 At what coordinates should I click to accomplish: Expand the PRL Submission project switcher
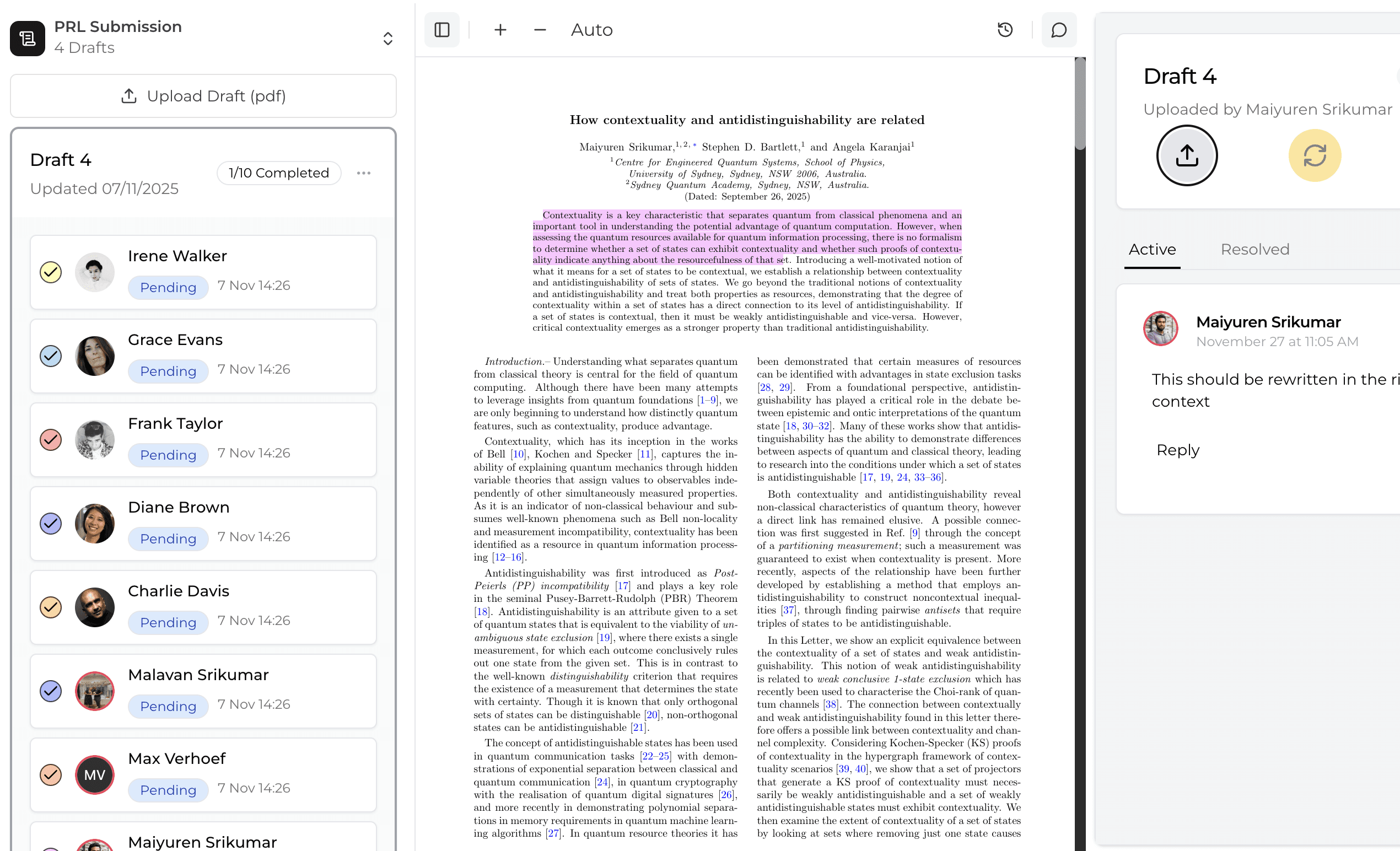pyautogui.click(x=387, y=38)
